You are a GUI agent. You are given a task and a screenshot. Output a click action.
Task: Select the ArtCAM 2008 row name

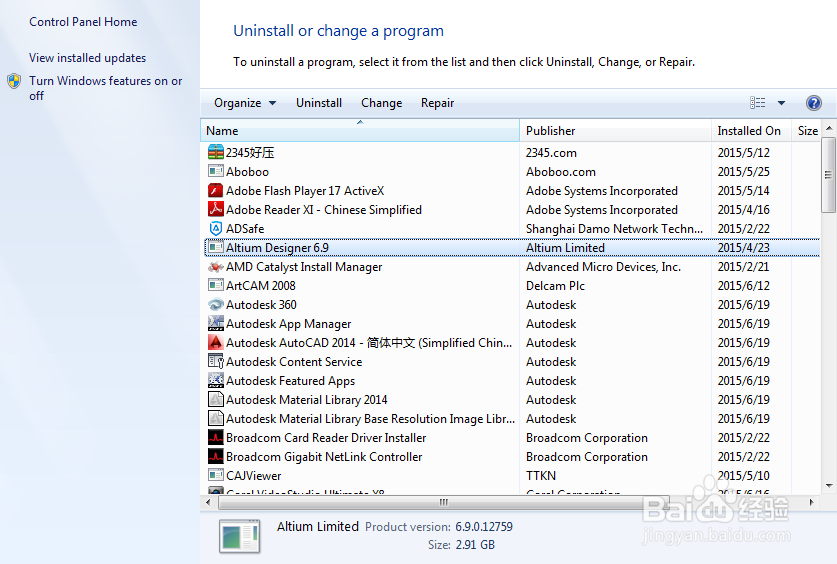(260, 286)
